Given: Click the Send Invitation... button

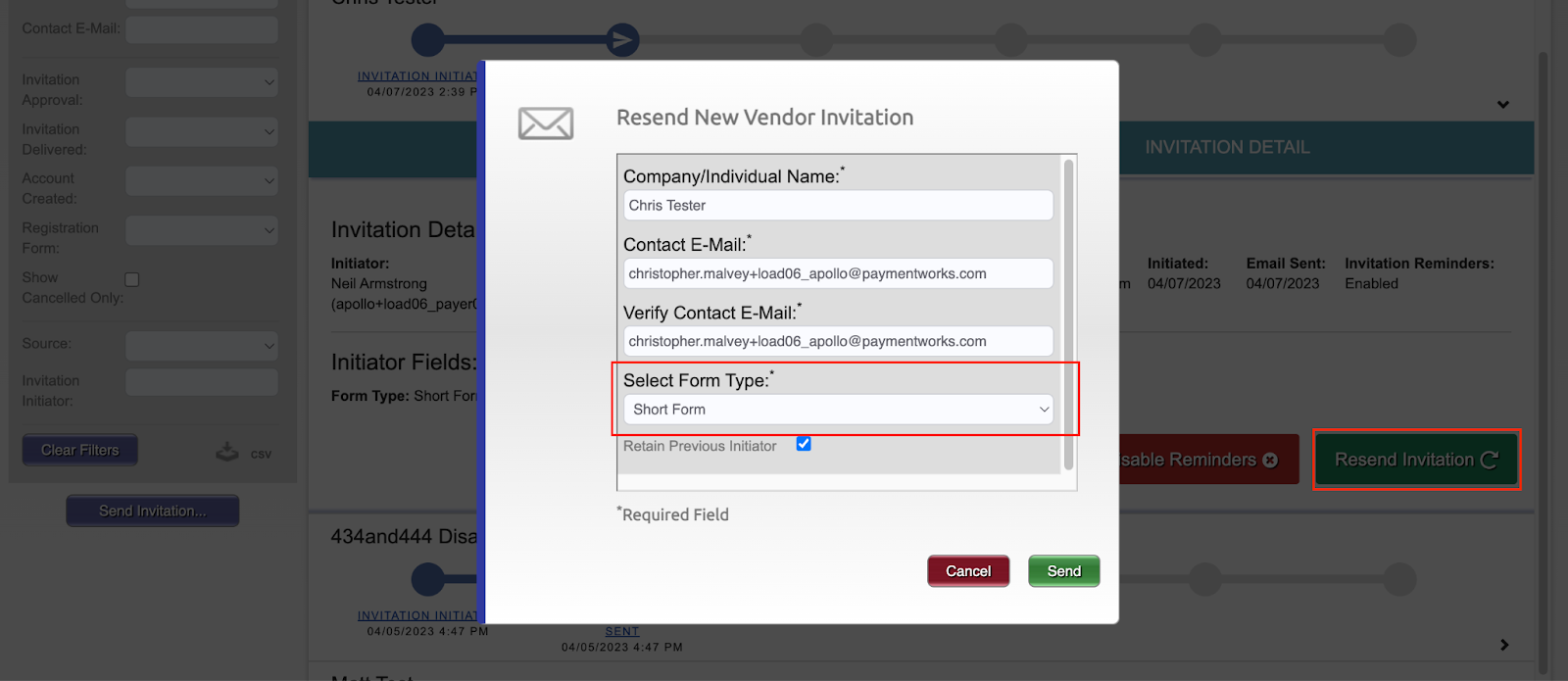Looking at the screenshot, I should (x=153, y=511).
